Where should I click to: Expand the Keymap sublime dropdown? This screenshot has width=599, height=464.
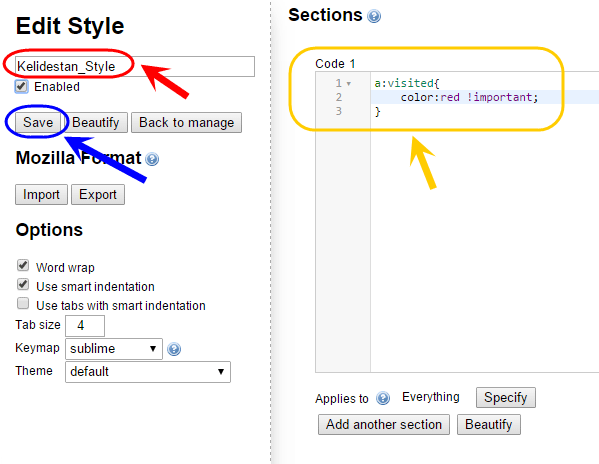point(114,349)
